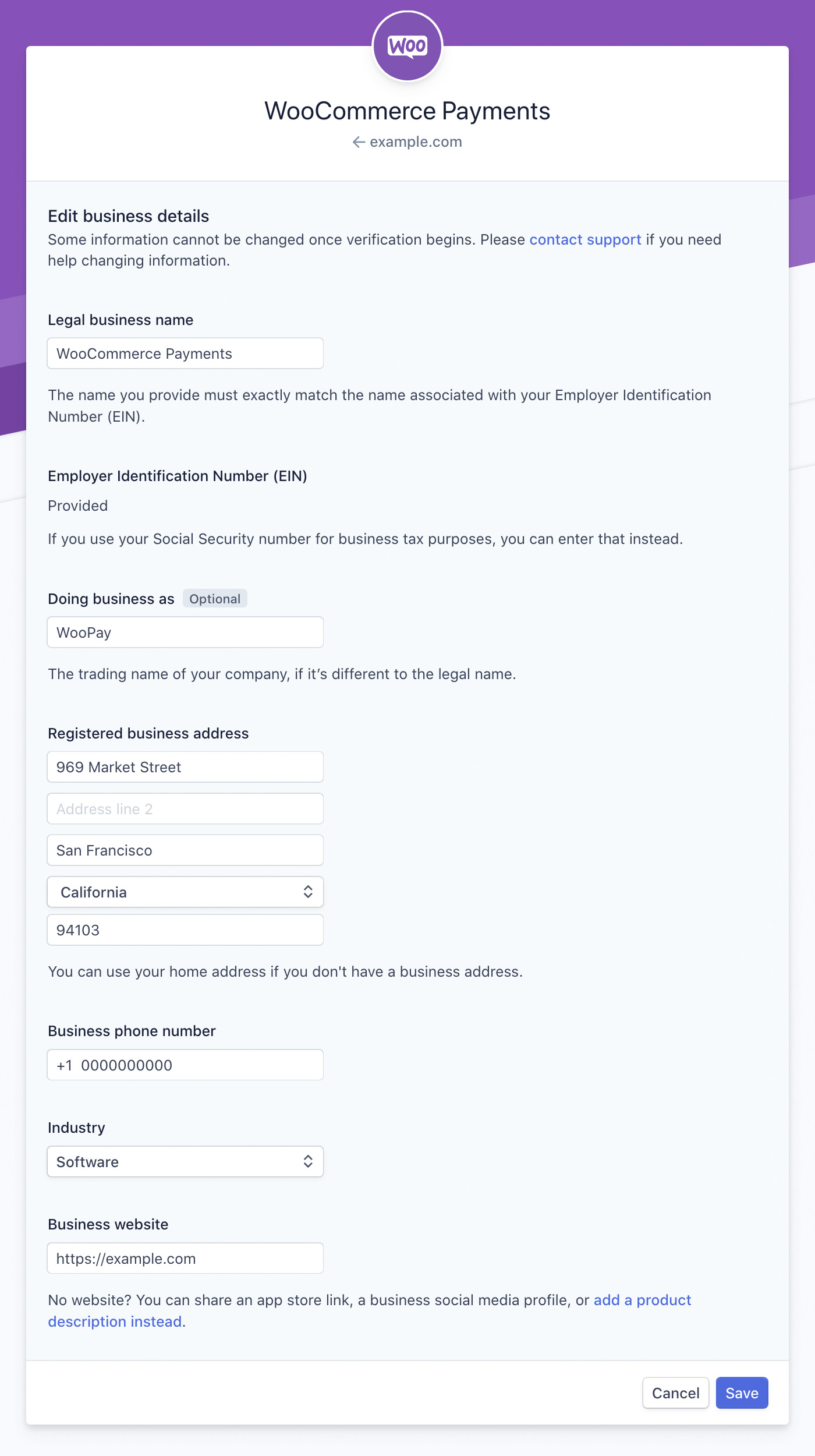Screen dimensions: 815x1456
Task: Follow the add a product description link
Action: pyautogui.click(x=642, y=1300)
